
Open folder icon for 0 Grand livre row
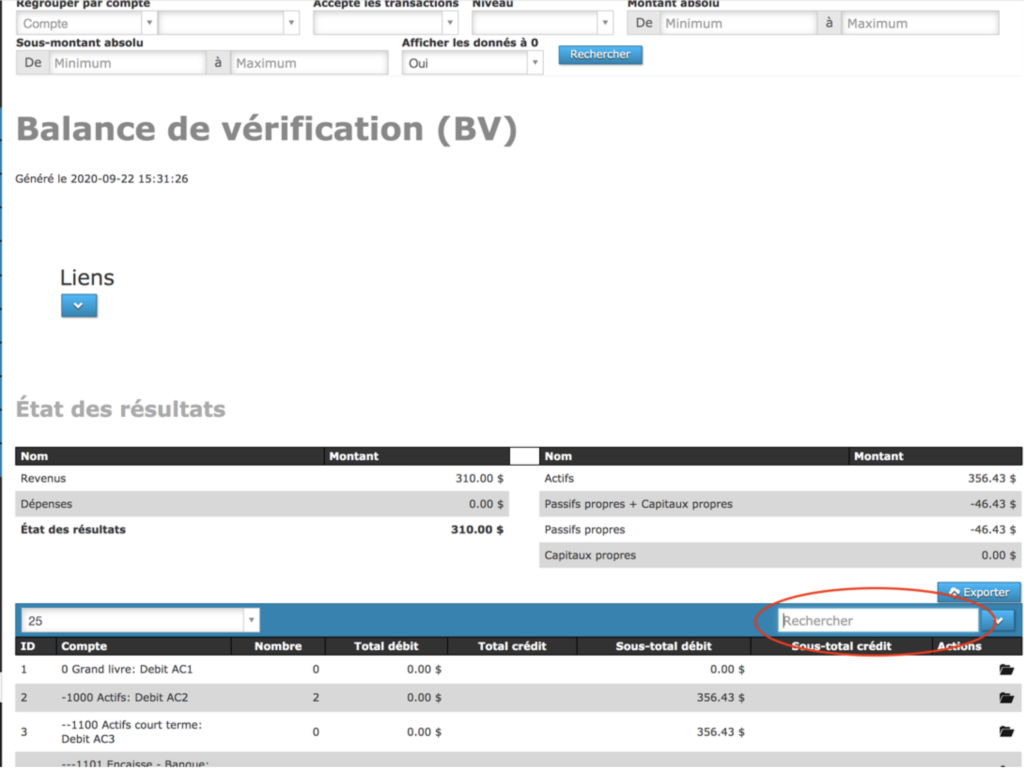[x=1005, y=669]
